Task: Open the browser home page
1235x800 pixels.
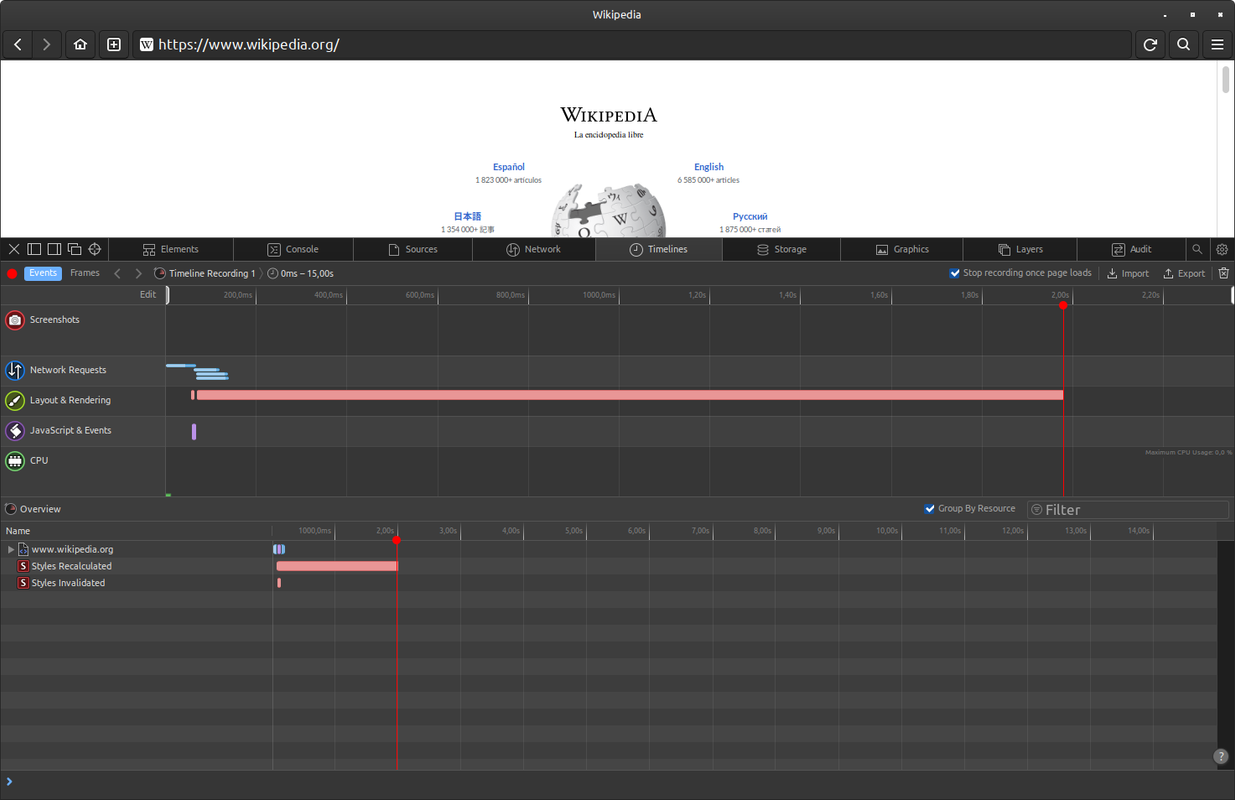Action: click(x=80, y=45)
